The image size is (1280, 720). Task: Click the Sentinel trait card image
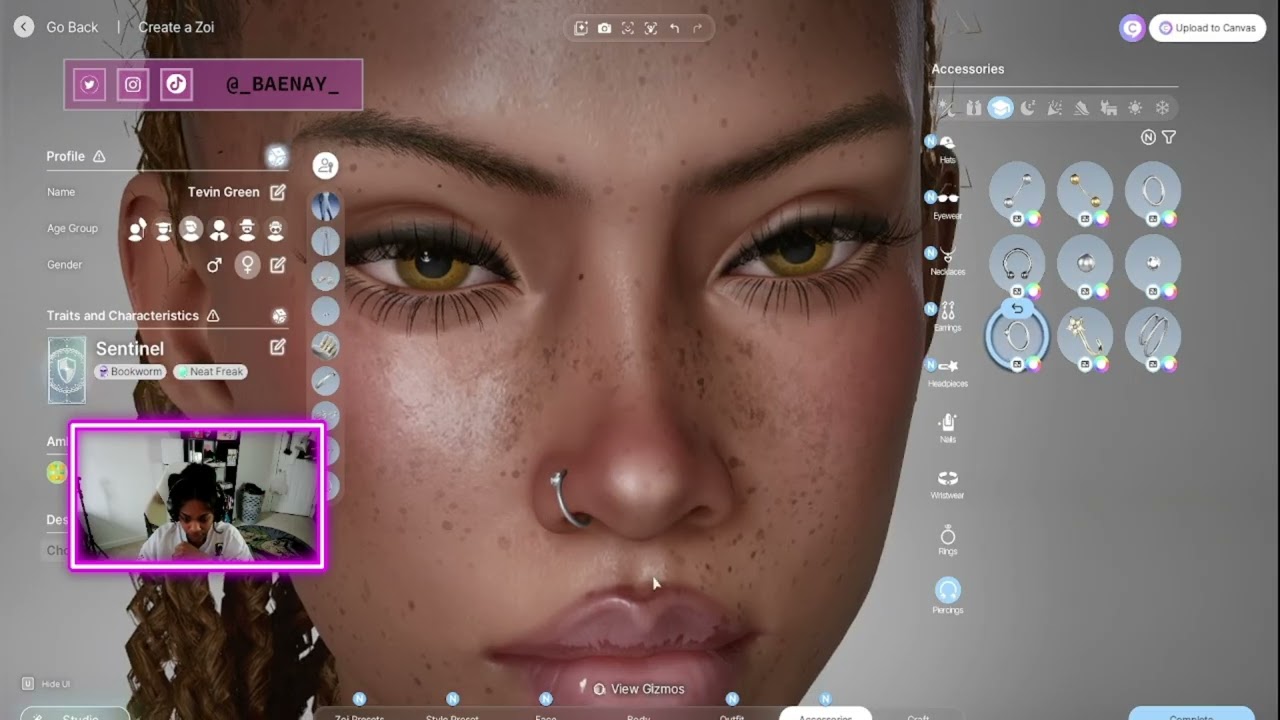[67, 370]
